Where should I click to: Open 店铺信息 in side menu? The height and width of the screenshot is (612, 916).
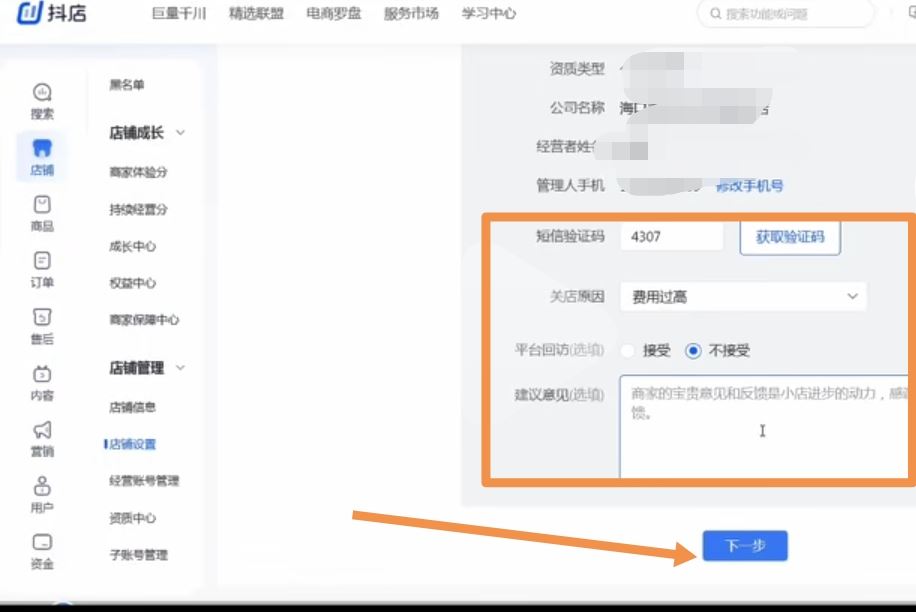point(133,407)
